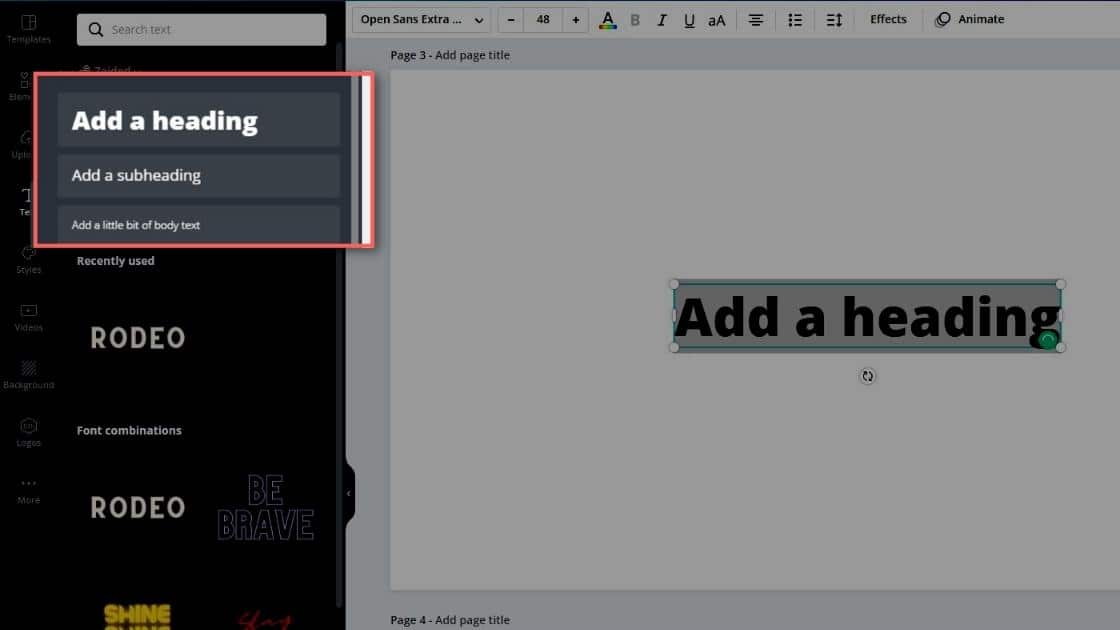1120x630 pixels.
Task: Add a subheading text box
Action: point(199,175)
